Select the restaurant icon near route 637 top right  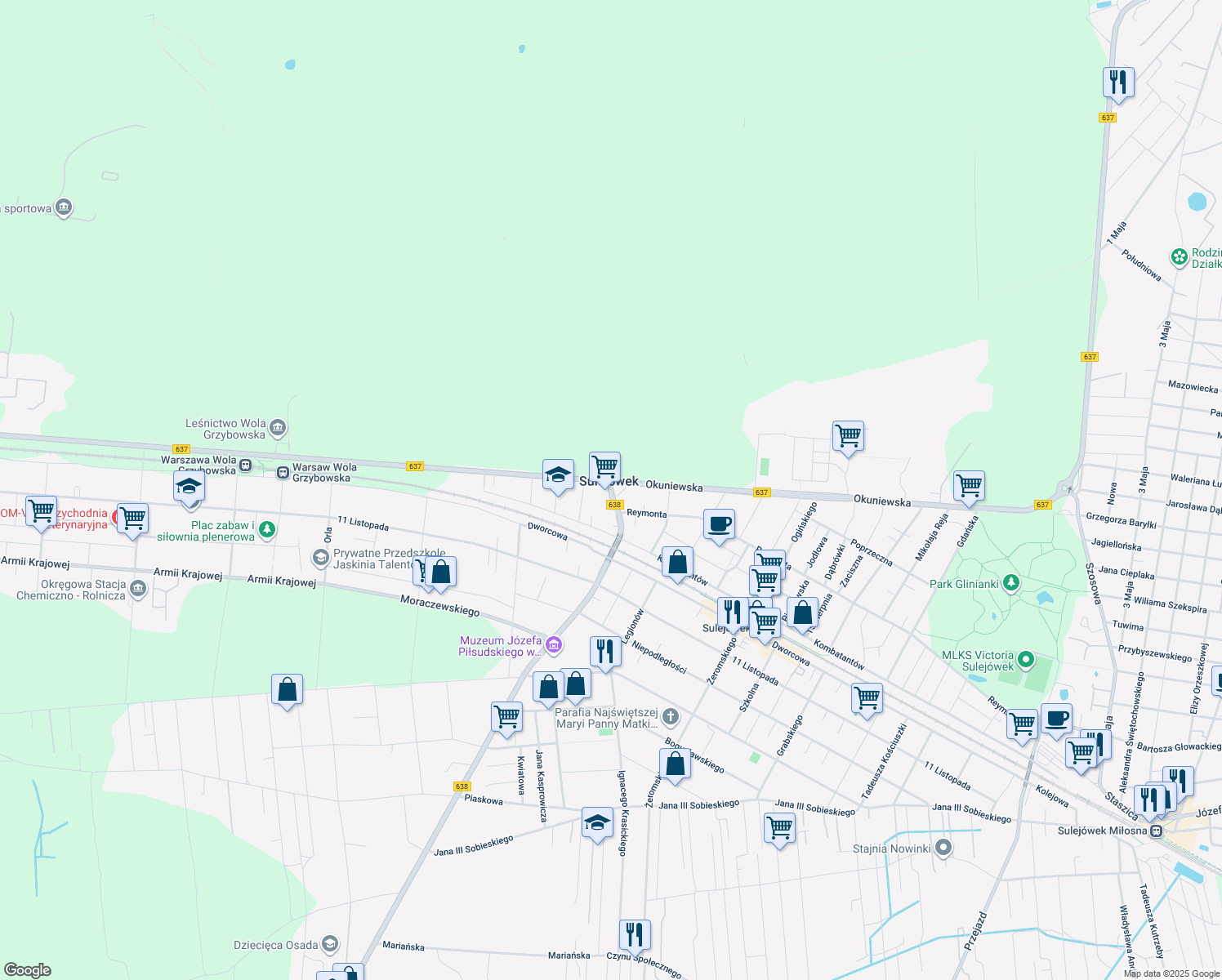pos(1118,82)
